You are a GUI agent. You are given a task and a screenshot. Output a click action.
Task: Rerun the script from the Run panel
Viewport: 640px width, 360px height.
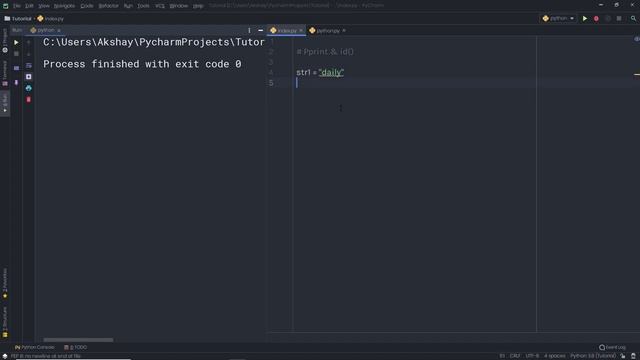pyautogui.click(x=16, y=42)
